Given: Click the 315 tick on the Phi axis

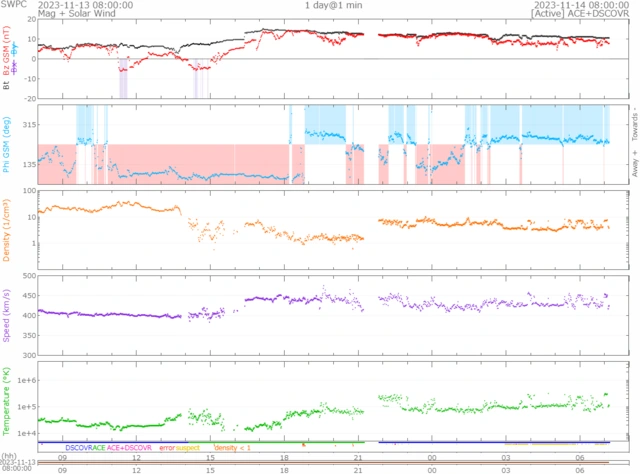Looking at the screenshot, I should 29,125.
